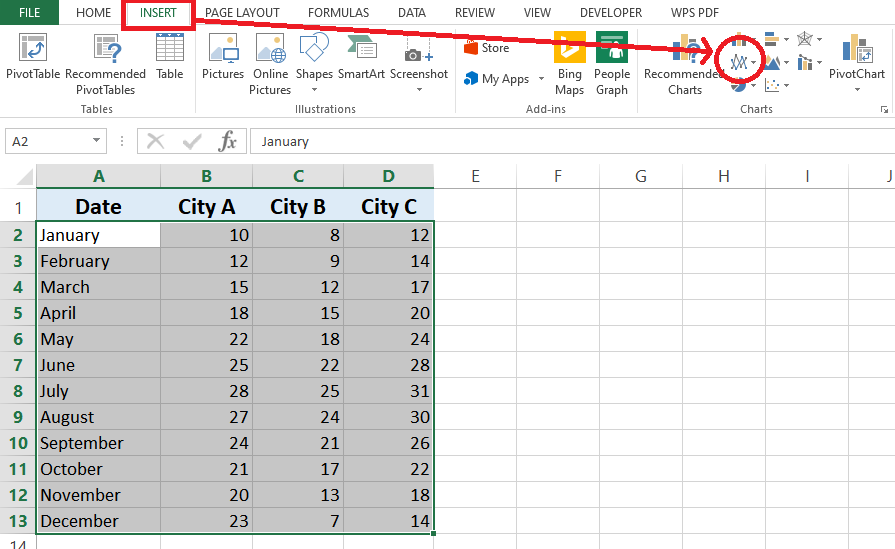
Task: Open Online Pictures
Action: click(270, 64)
